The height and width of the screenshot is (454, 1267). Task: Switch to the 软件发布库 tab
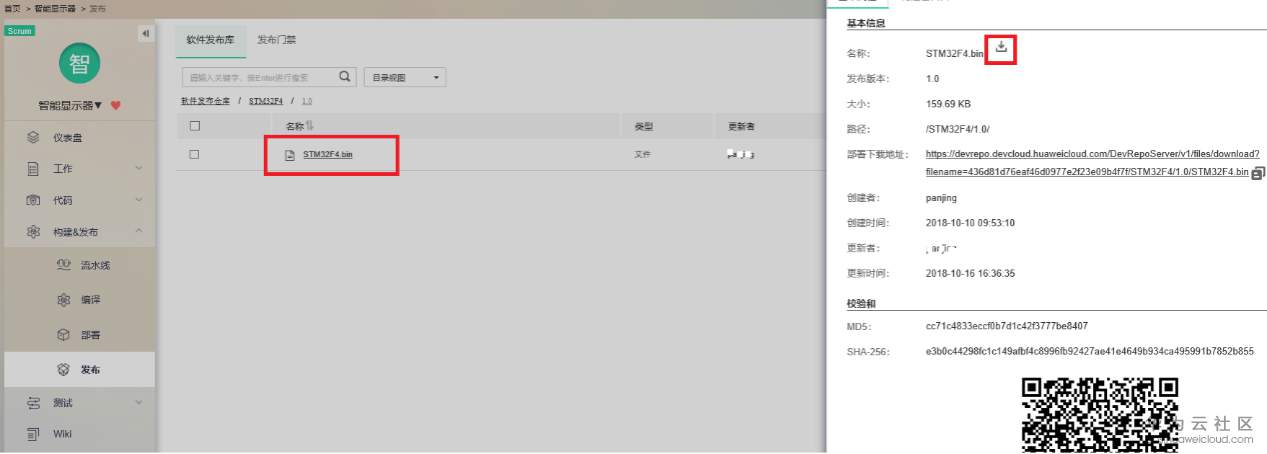[210, 40]
